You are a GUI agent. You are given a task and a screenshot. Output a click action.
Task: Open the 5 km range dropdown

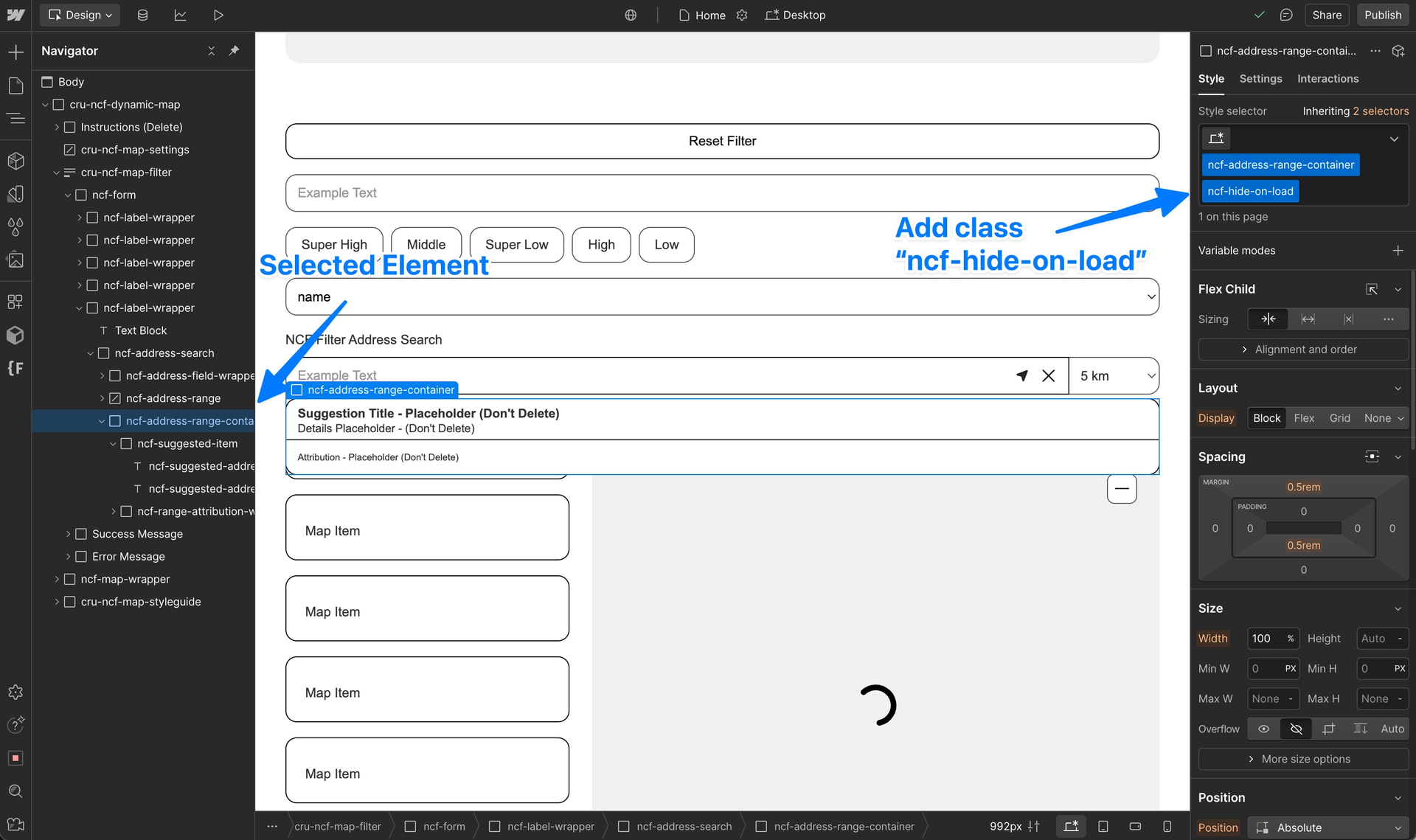1114,376
